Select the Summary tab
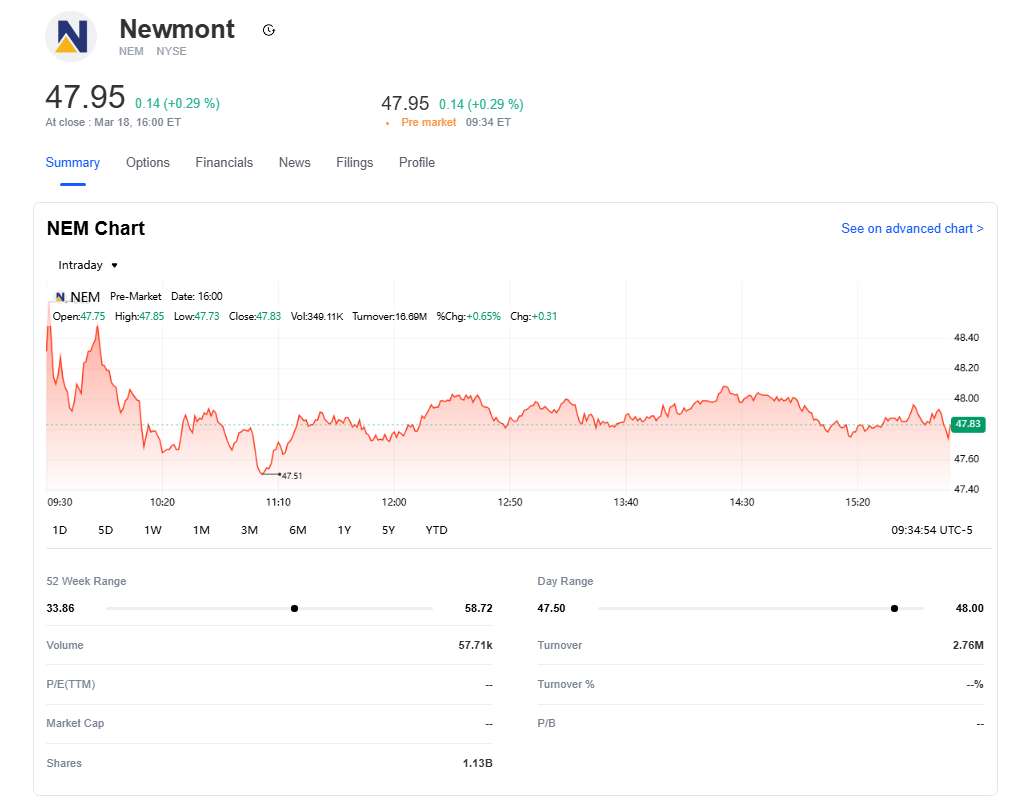 tap(72, 163)
